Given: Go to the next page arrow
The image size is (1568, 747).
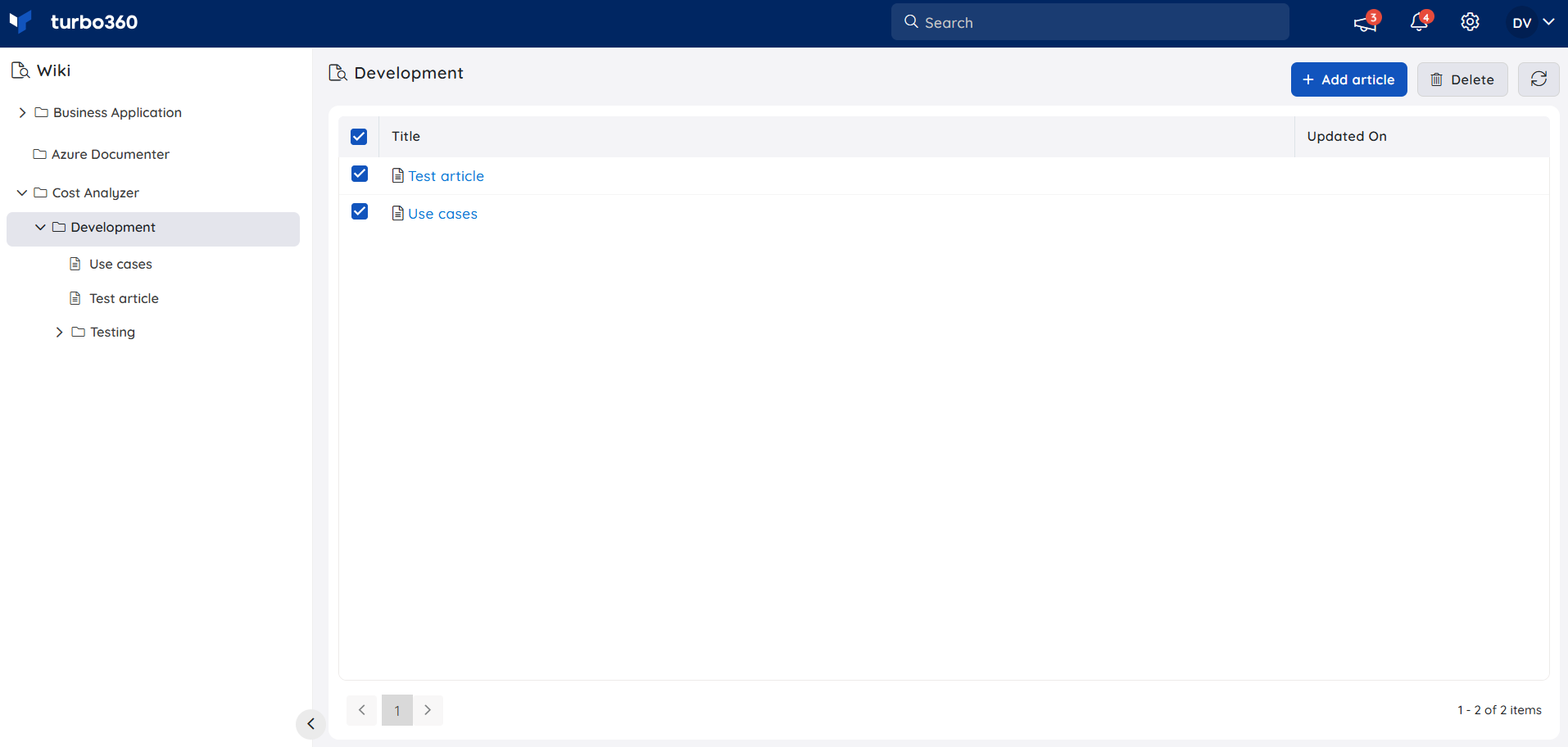Looking at the screenshot, I should coord(428,710).
